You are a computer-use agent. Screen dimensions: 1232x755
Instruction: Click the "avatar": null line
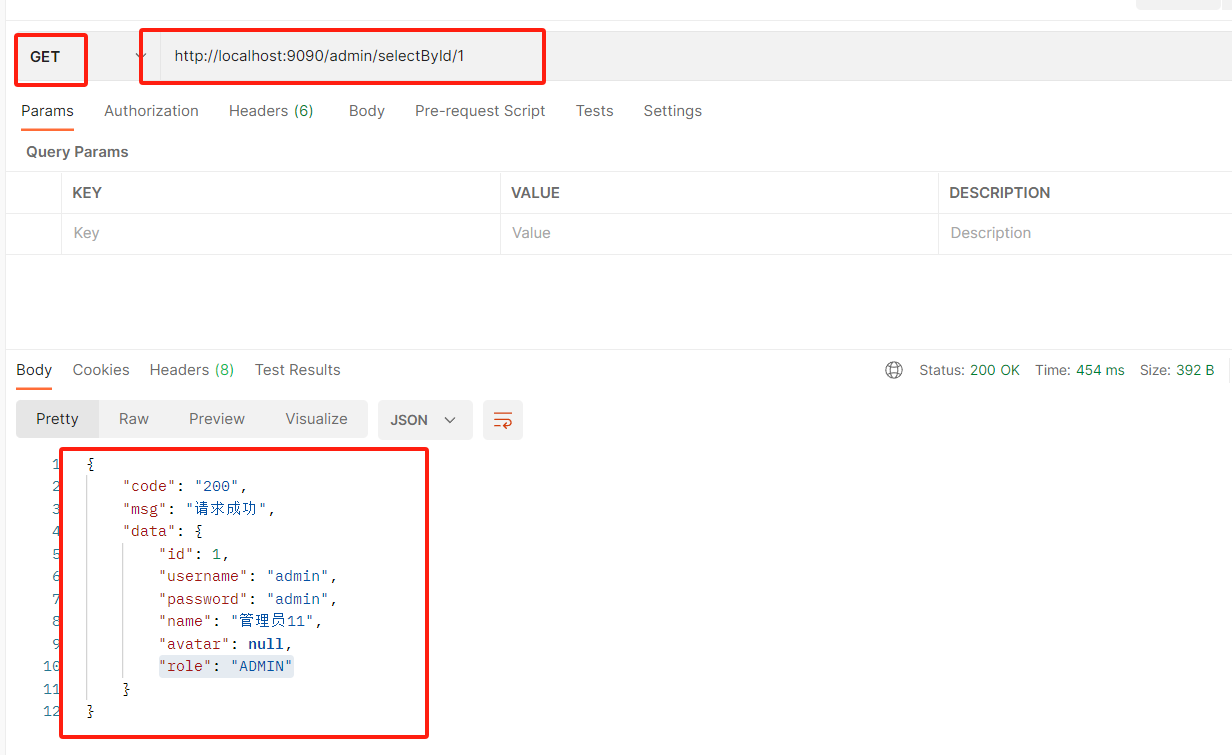[x=226, y=644]
